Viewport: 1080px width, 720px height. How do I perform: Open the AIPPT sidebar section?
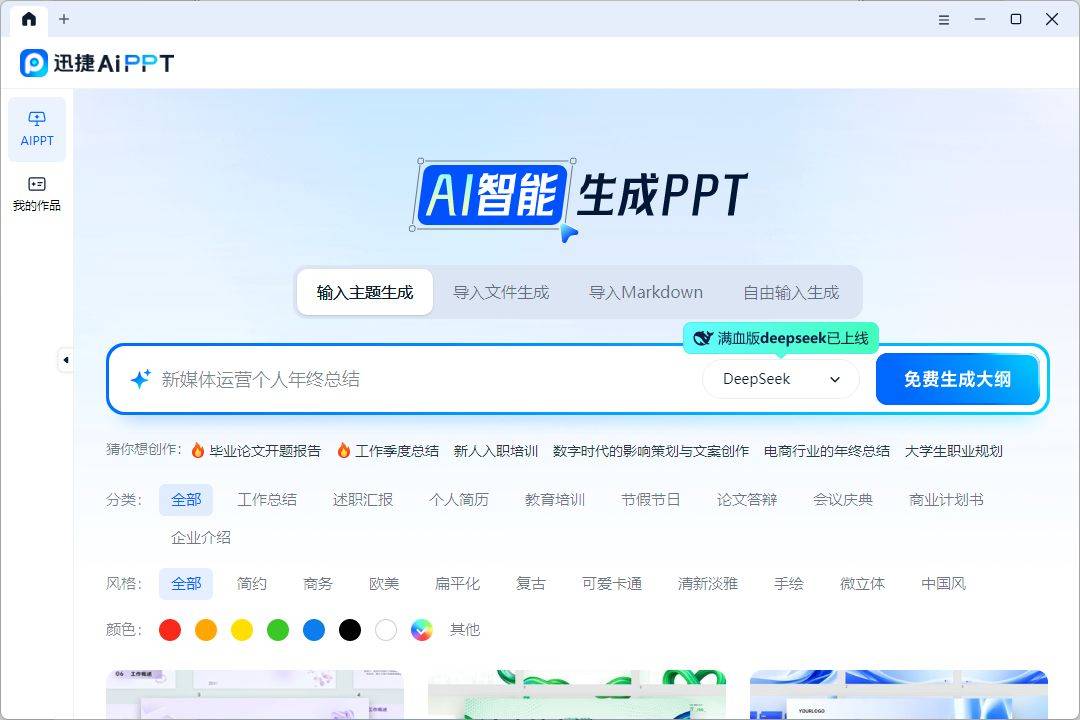tap(37, 129)
